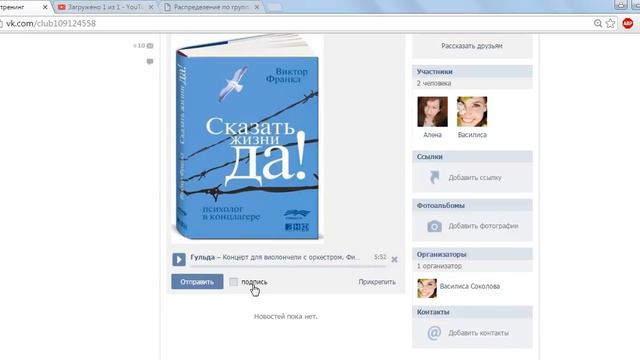Click the Отправить button
This screenshot has height=360, width=640.
197,282
